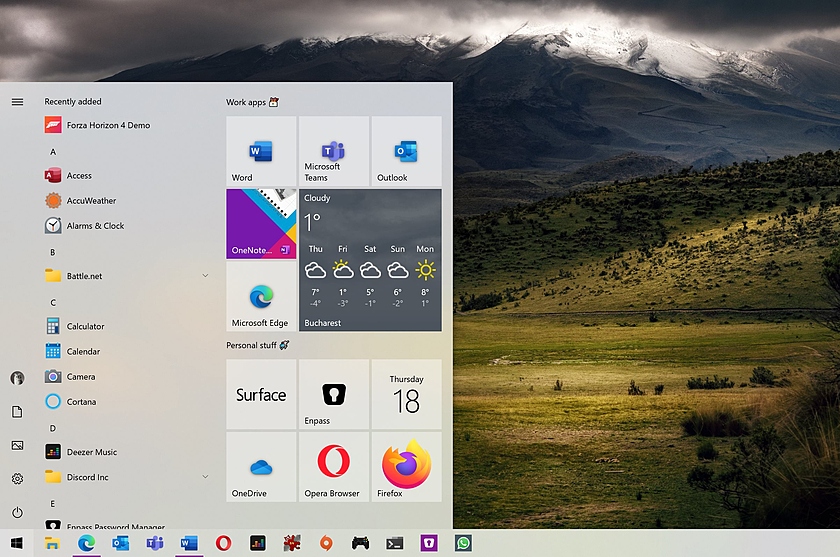Viewport: 840px width, 557px height.
Task: Click the Opera Browser tile
Action: [x=333, y=467]
